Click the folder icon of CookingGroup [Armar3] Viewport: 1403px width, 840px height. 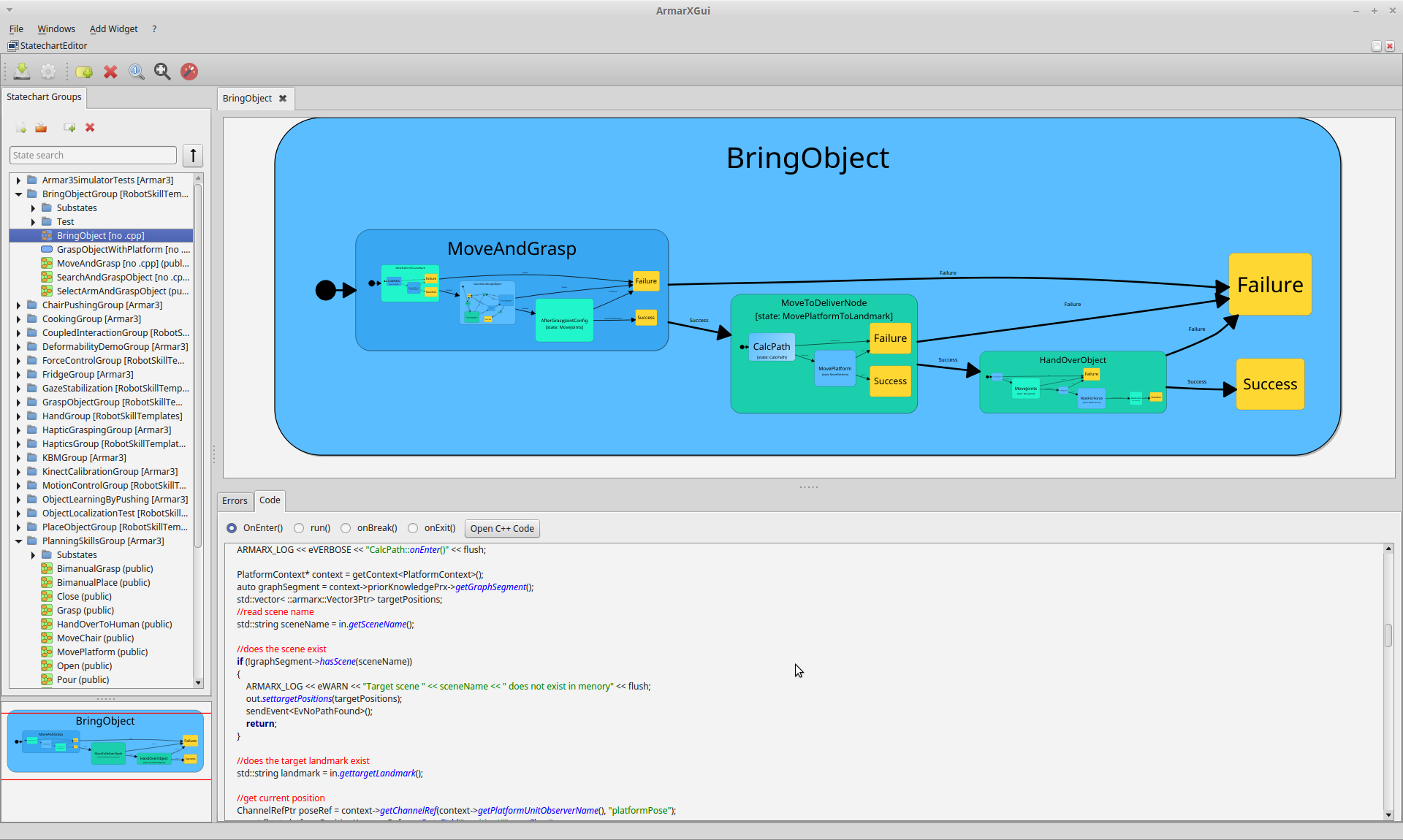pyautogui.click(x=32, y=318)
